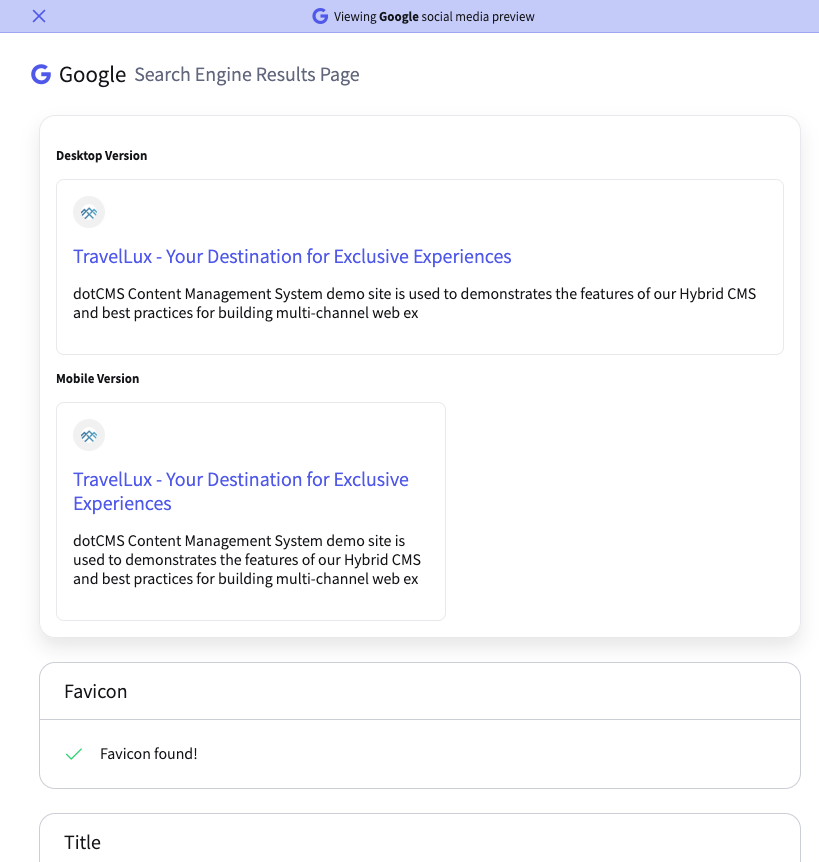Open the TravelLux title link in desktop preview
The width and height of the screenshot is (819, 862).
tap(292, 257)
